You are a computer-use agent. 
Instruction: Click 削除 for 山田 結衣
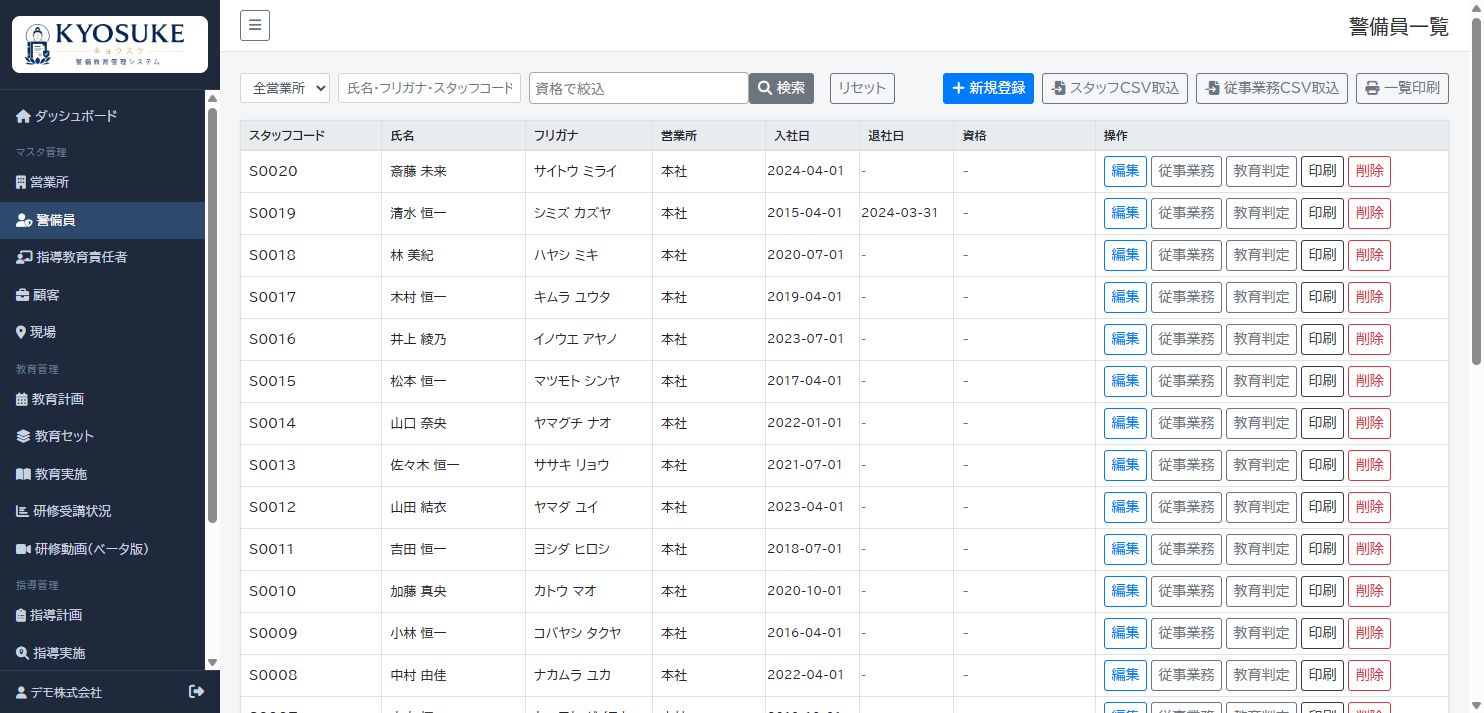point(1369,507)
